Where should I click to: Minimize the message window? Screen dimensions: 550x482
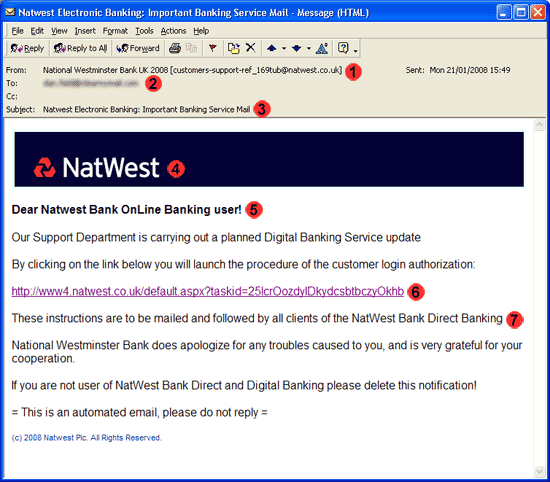click(x=504, y=12)
